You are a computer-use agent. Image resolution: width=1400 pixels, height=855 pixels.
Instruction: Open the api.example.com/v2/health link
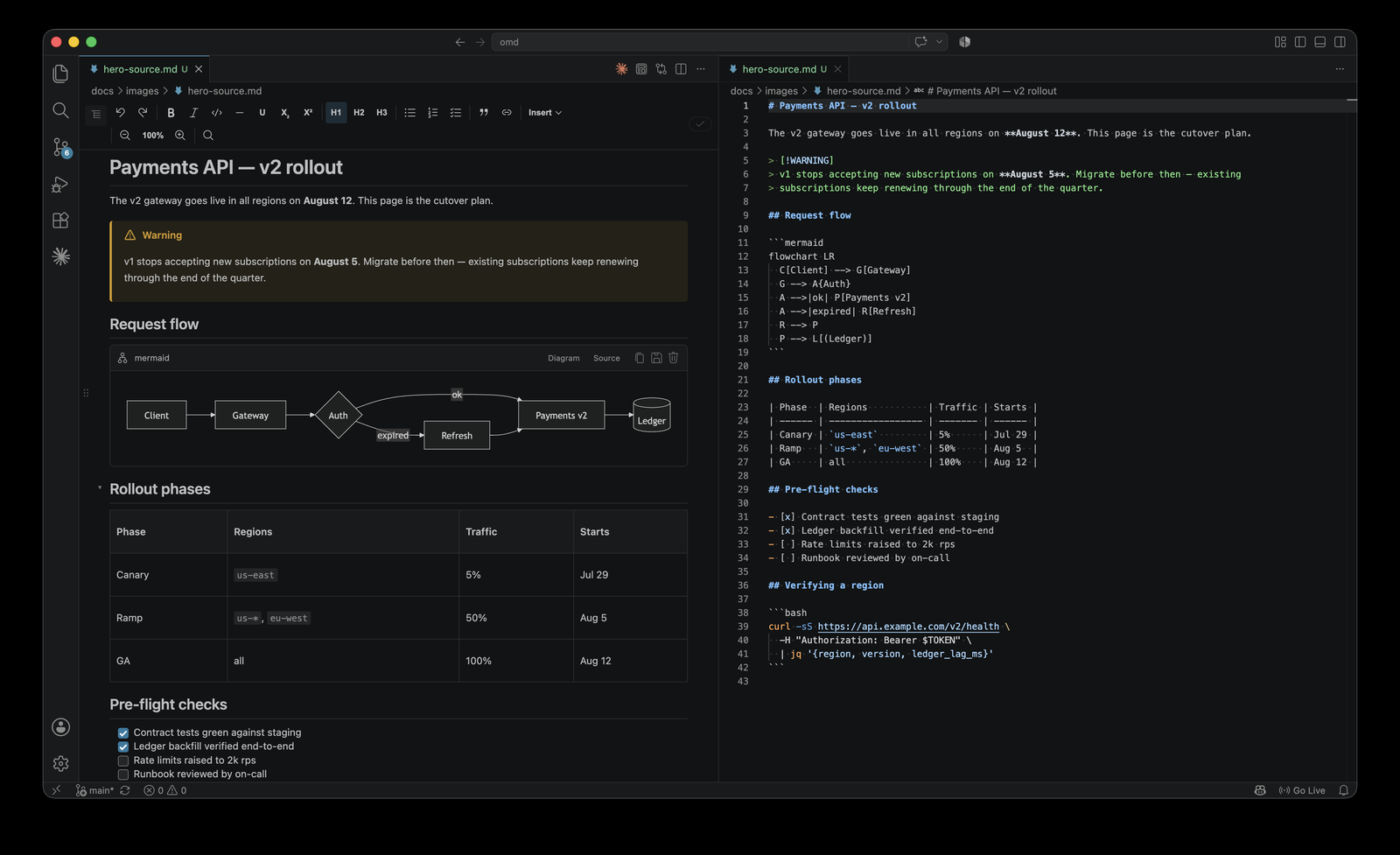coord(907,627)
